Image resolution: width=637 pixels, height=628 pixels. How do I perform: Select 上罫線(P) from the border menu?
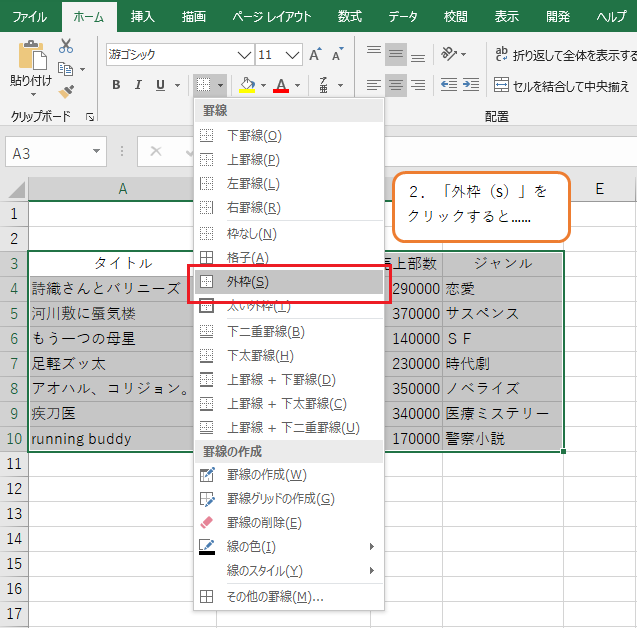(289, 160)
